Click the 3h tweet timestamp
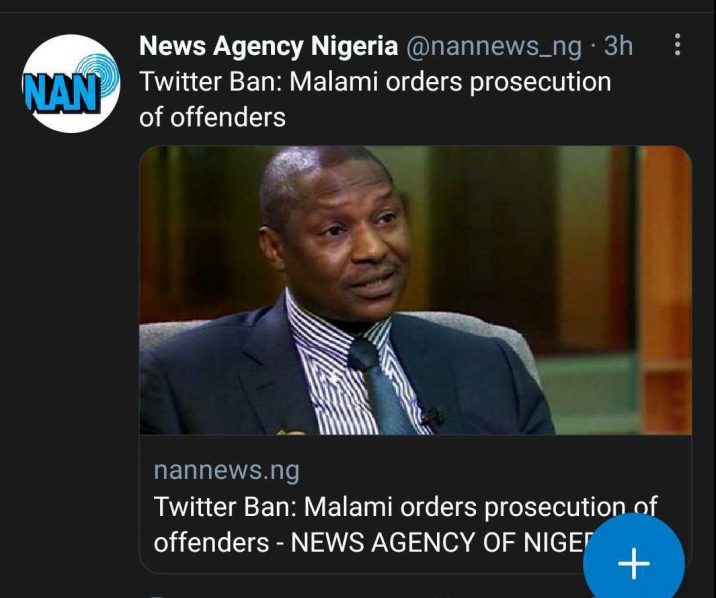716x598 pixels. tap(619, 46)
